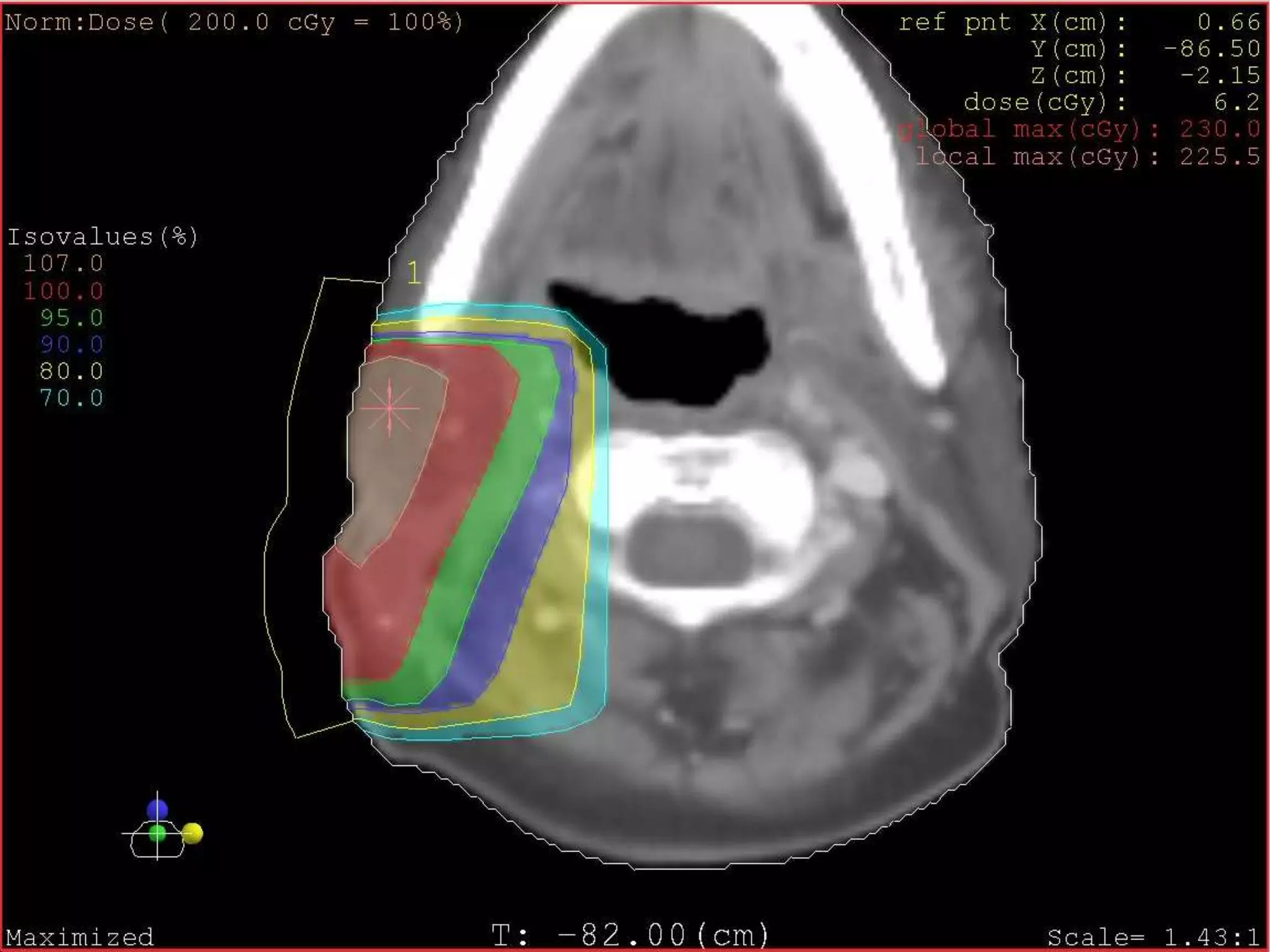
Task: Click the blue sphere on orientation widget
Action: point(158,809)
